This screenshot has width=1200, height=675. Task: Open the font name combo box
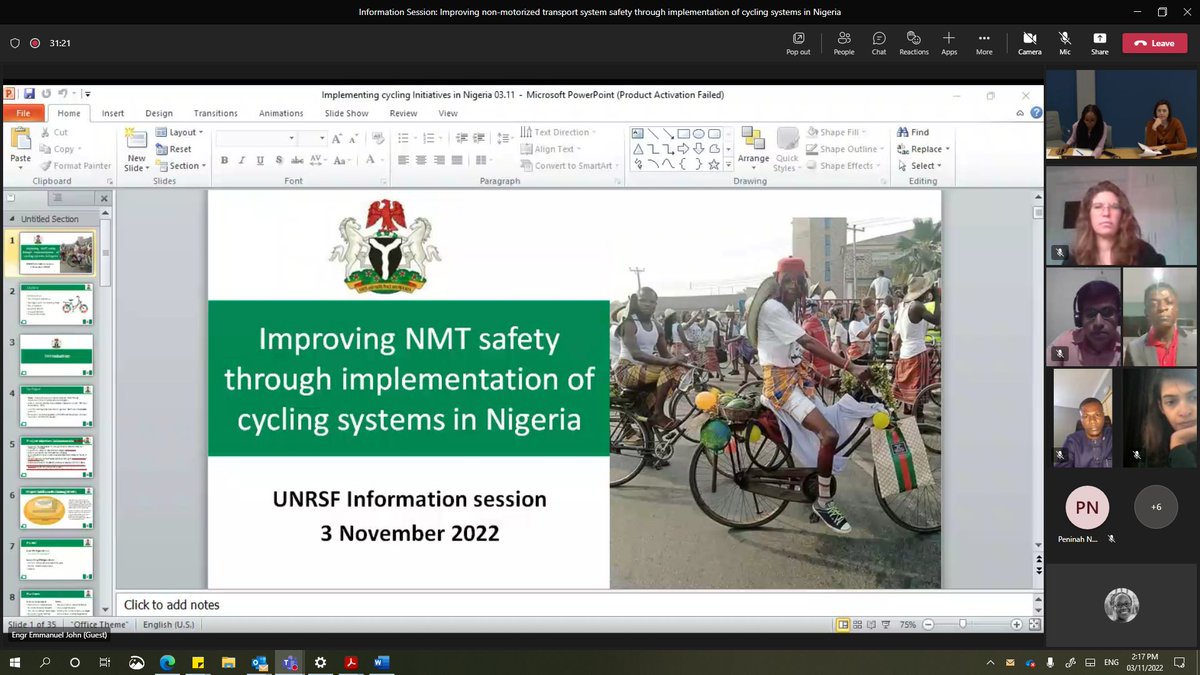click(257, 138)
